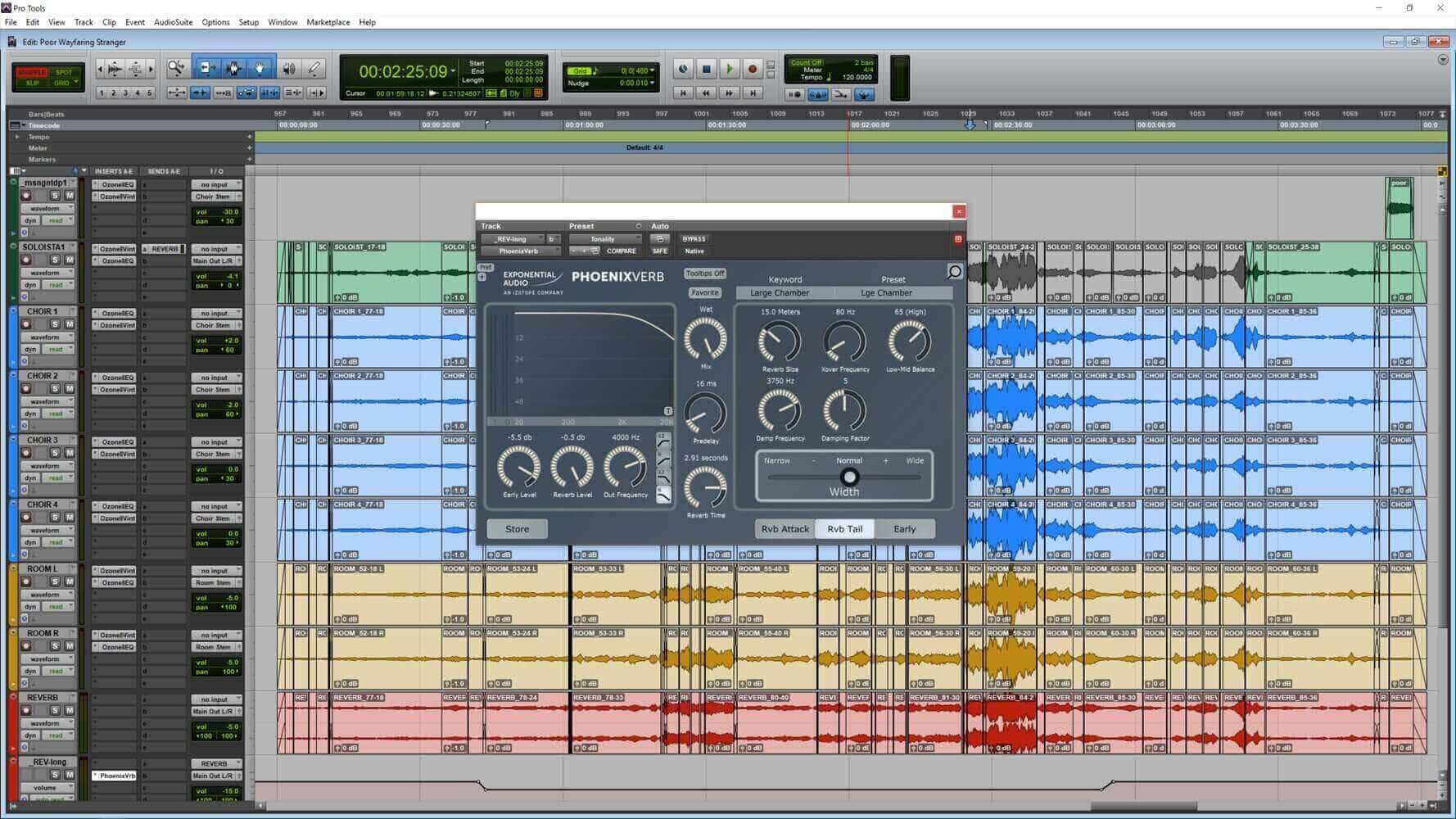Toggle the Tooltips Off button
This screenshot has height=819, width=1456.
[x=705, y=274]
